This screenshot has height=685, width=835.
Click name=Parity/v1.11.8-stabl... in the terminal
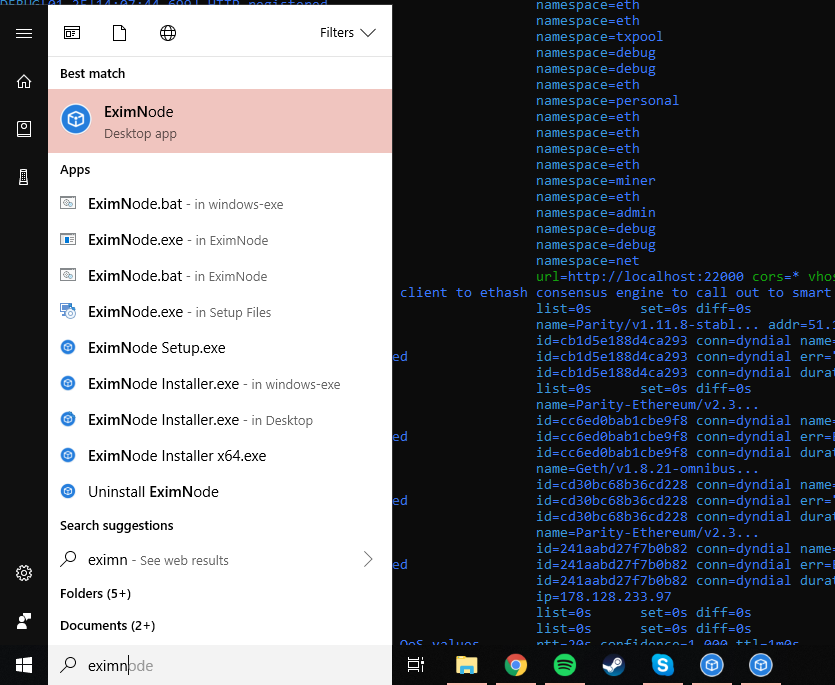click(x=647, y=324)
